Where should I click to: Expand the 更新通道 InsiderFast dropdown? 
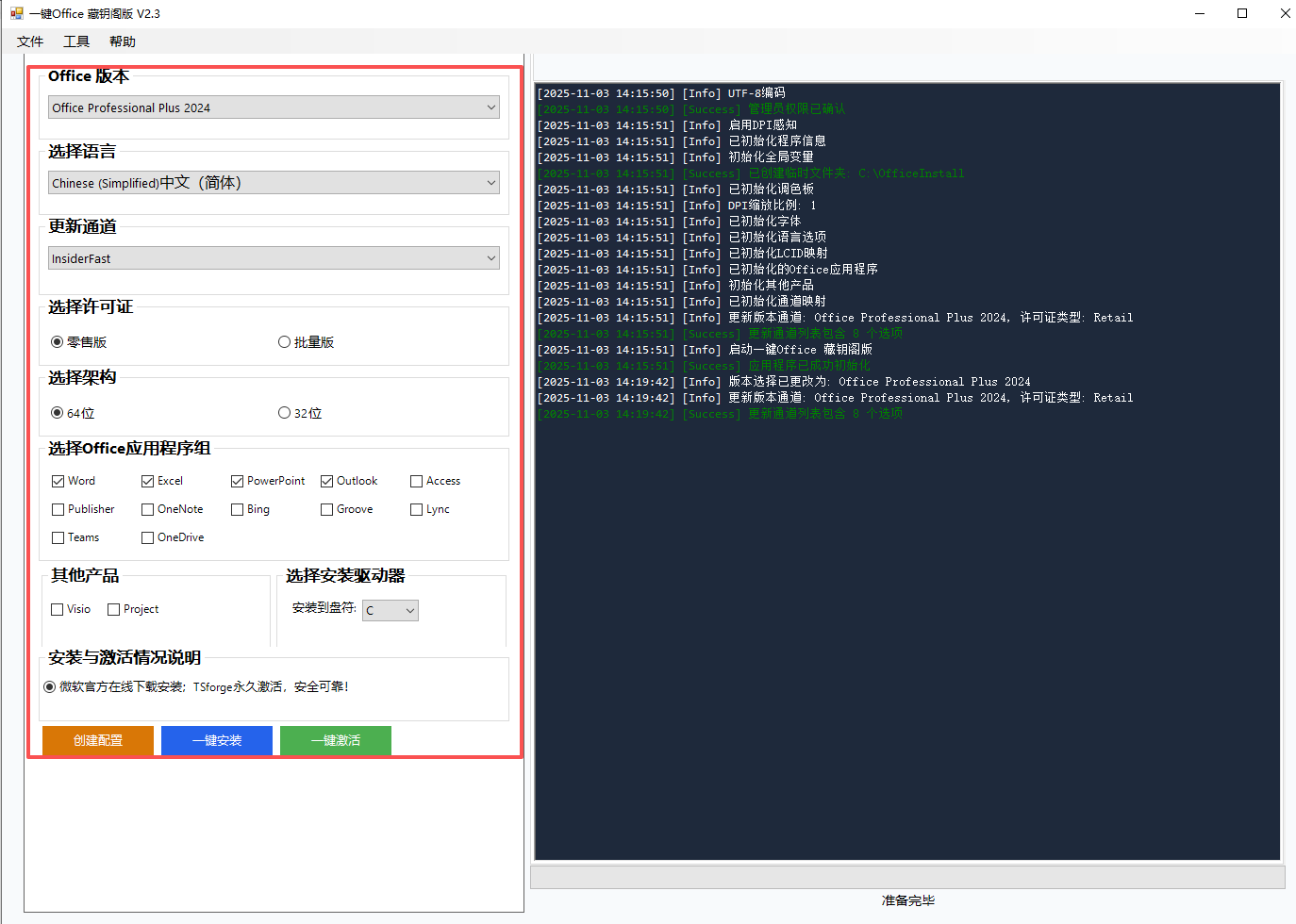tap(274, 258)
